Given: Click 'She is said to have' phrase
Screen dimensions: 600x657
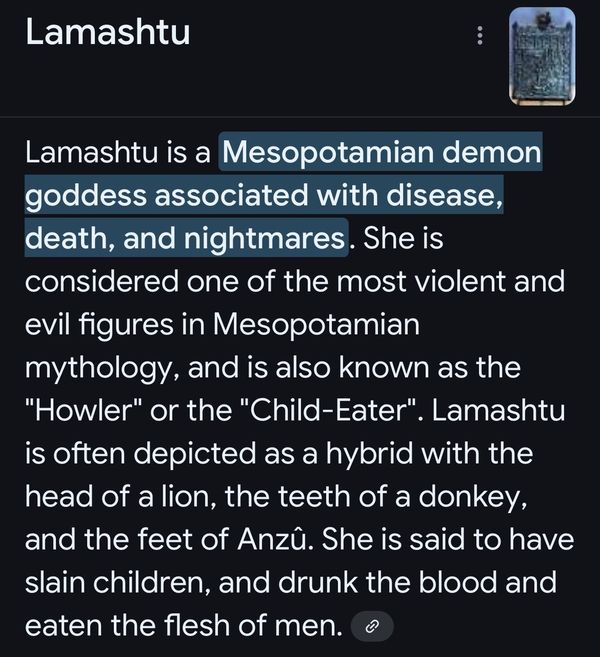Looking at the screenshot, I should point(448,539).
